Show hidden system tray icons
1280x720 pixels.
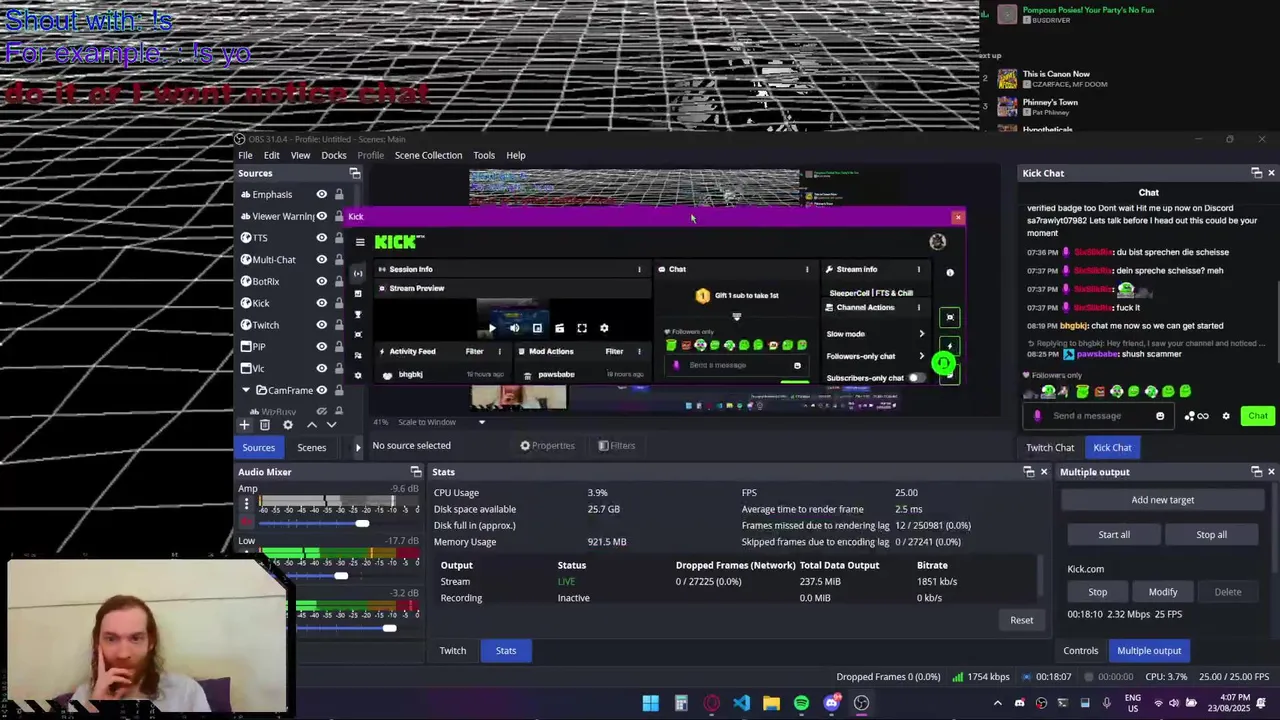[999, 703]
